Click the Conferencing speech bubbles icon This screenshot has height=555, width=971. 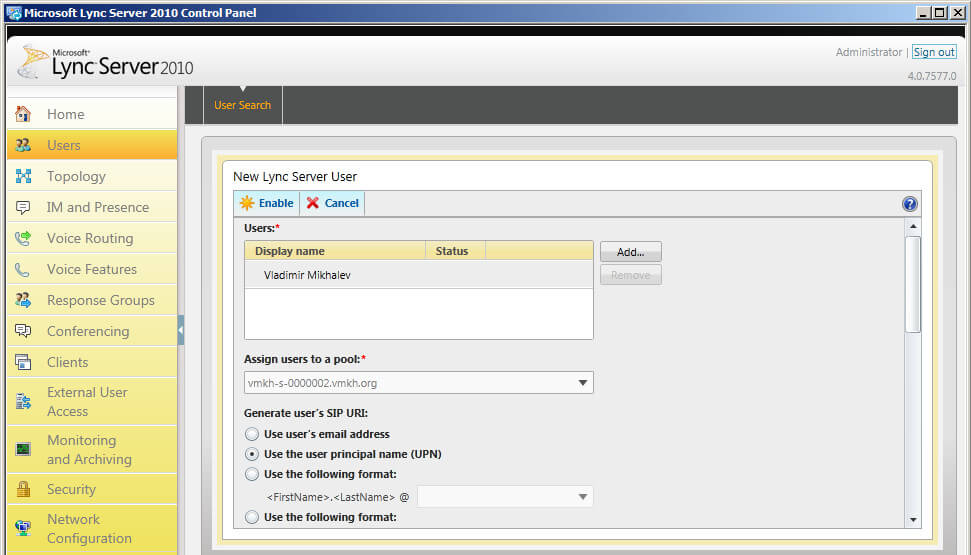23,331
